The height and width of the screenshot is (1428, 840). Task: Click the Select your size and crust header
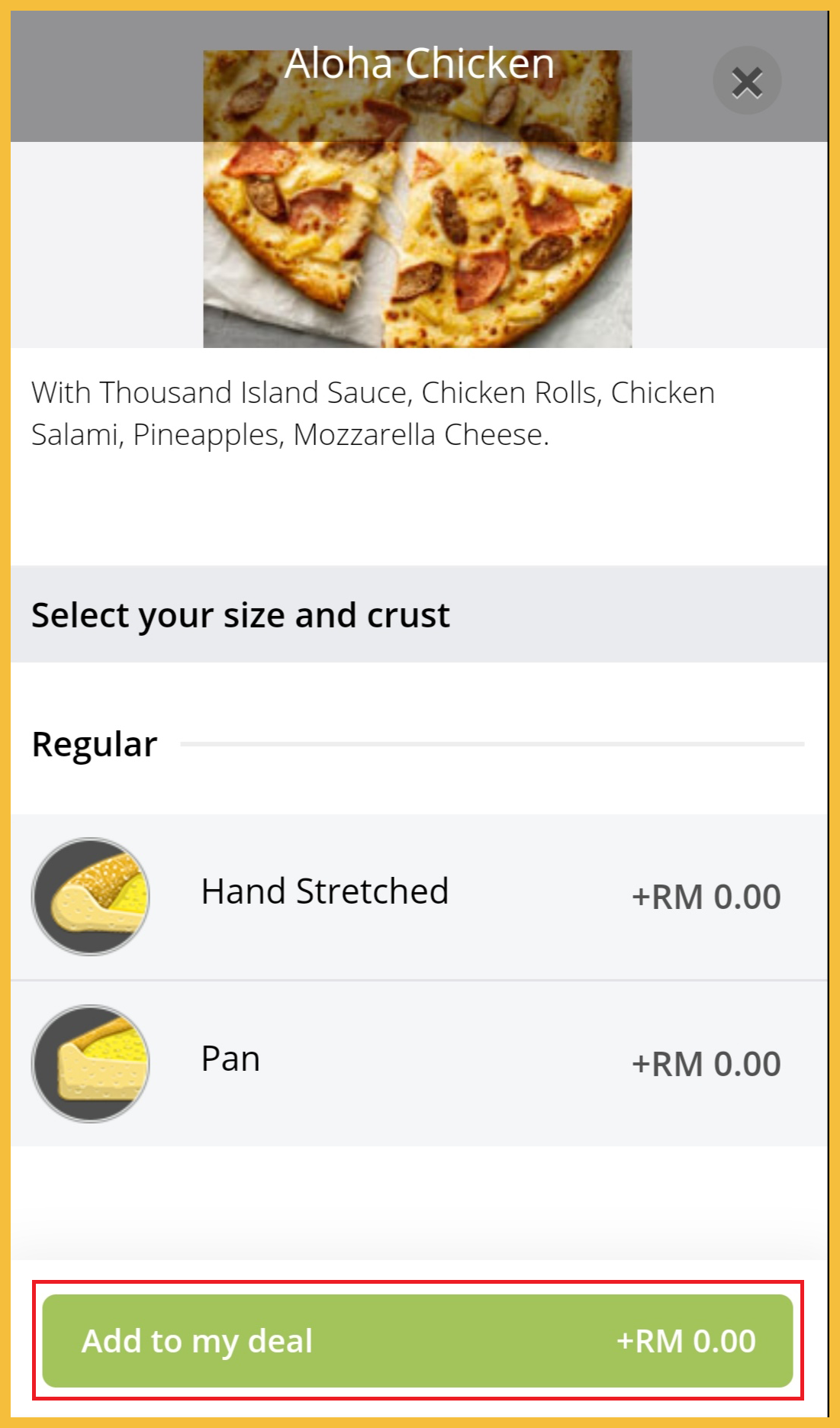(240, 615)
